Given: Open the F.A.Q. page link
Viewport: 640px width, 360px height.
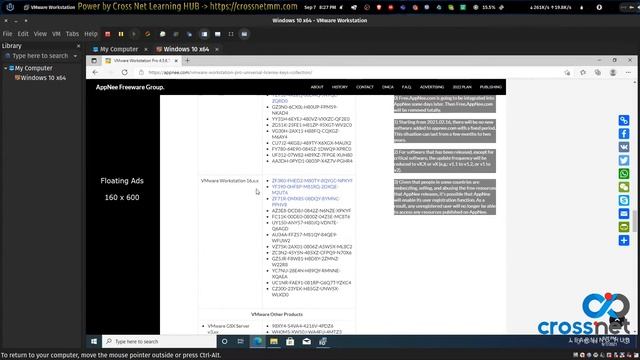Looking at the screenshot, I should (407, 87).
